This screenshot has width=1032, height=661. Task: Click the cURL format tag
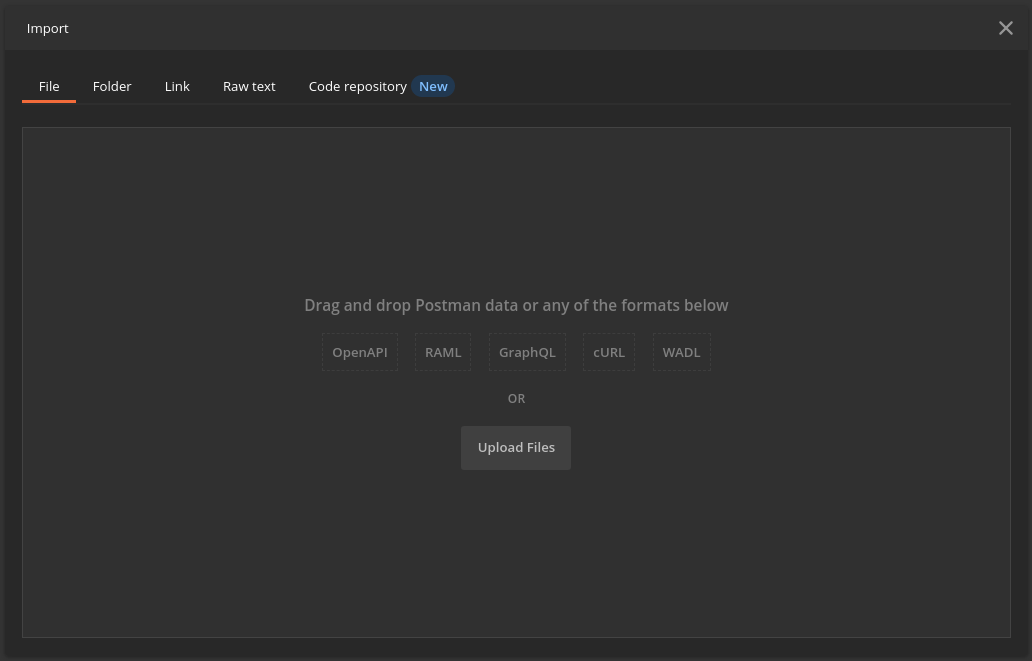tap(609, 352)
